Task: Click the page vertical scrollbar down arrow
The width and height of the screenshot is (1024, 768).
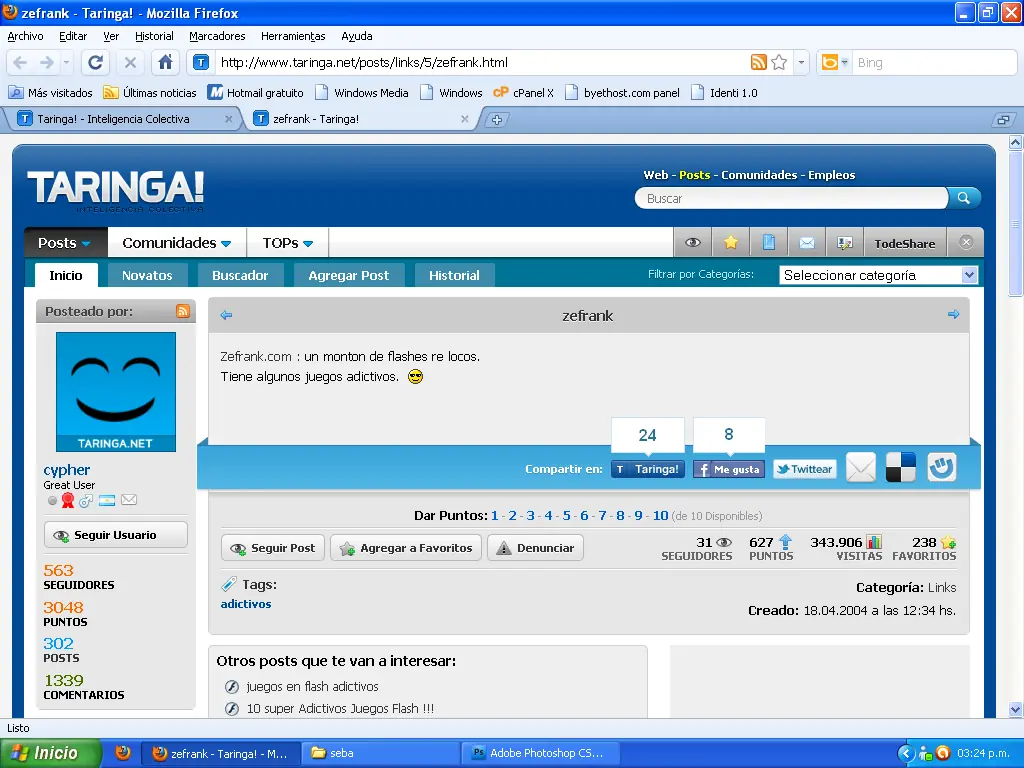Action: point(1015,709)
